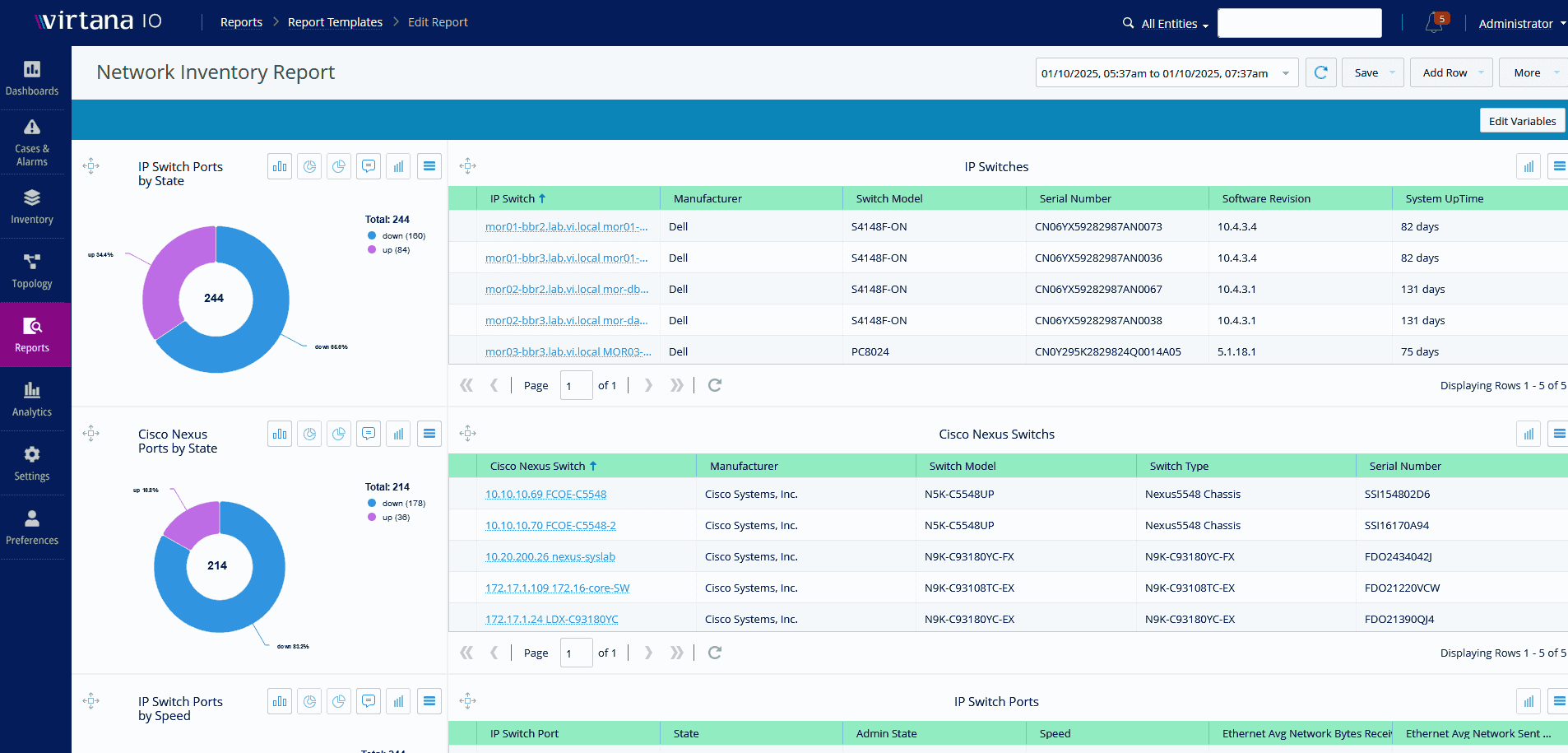Open the date range dropdown

[1286, 73]
